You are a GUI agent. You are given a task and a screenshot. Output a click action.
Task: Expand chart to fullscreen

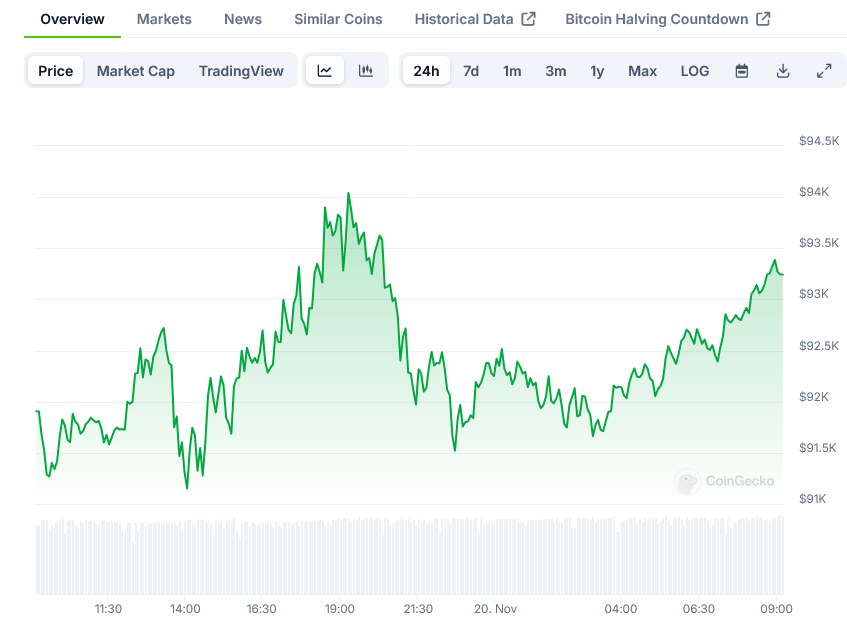click(x=824, y=71)
